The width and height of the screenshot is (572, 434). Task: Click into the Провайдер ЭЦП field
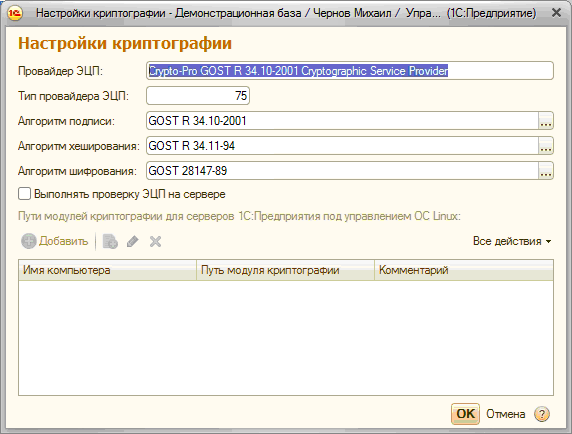coord(350,71)
